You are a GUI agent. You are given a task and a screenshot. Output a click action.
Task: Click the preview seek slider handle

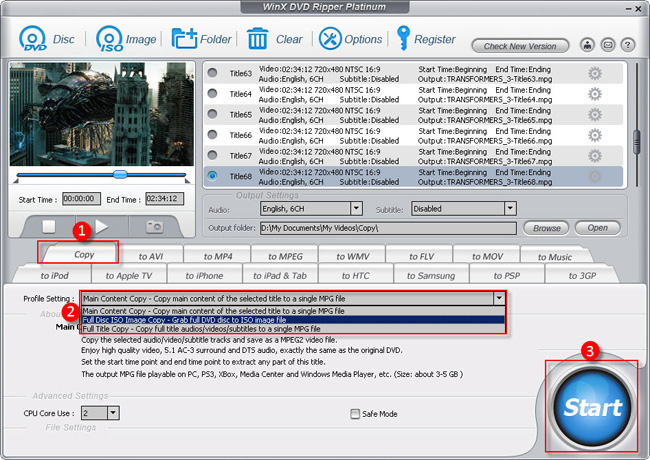click(120, 174)
